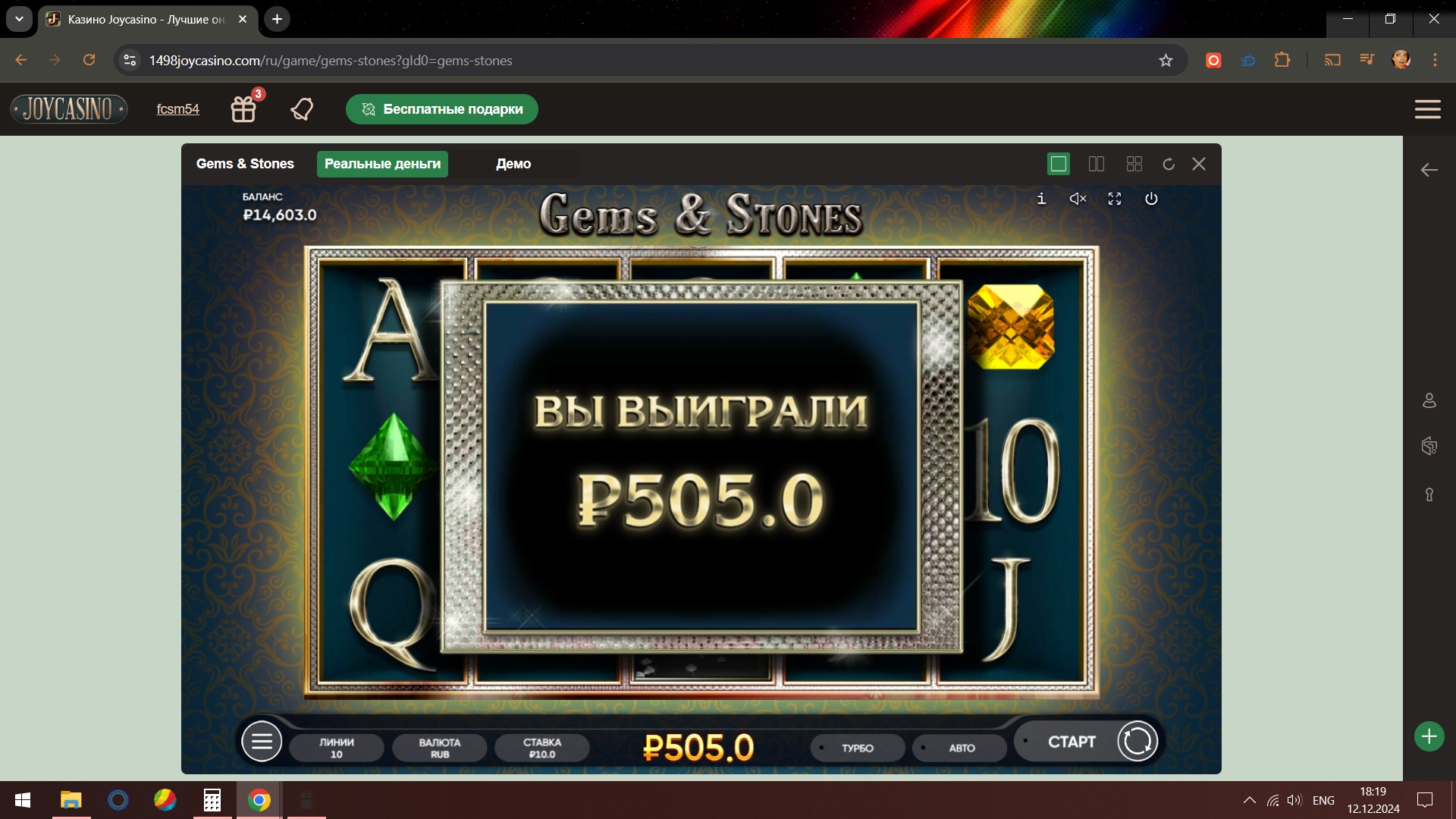Image resolution: width=1456 pixels, height=819 pixels.
Task: Open the ЛИНИИ lines selector
Action: pyautogui.click(x=337, y=748)
